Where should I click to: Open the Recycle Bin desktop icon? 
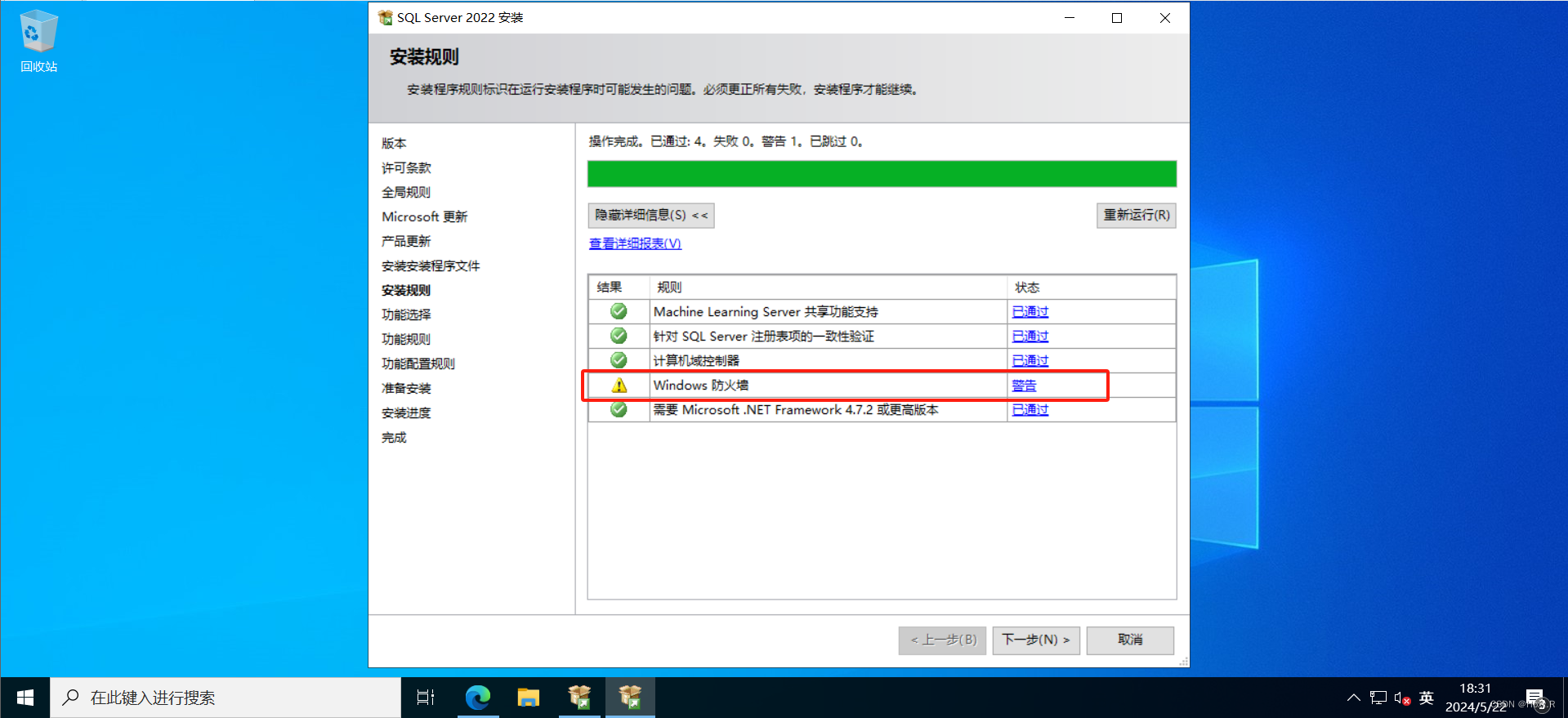38,41
